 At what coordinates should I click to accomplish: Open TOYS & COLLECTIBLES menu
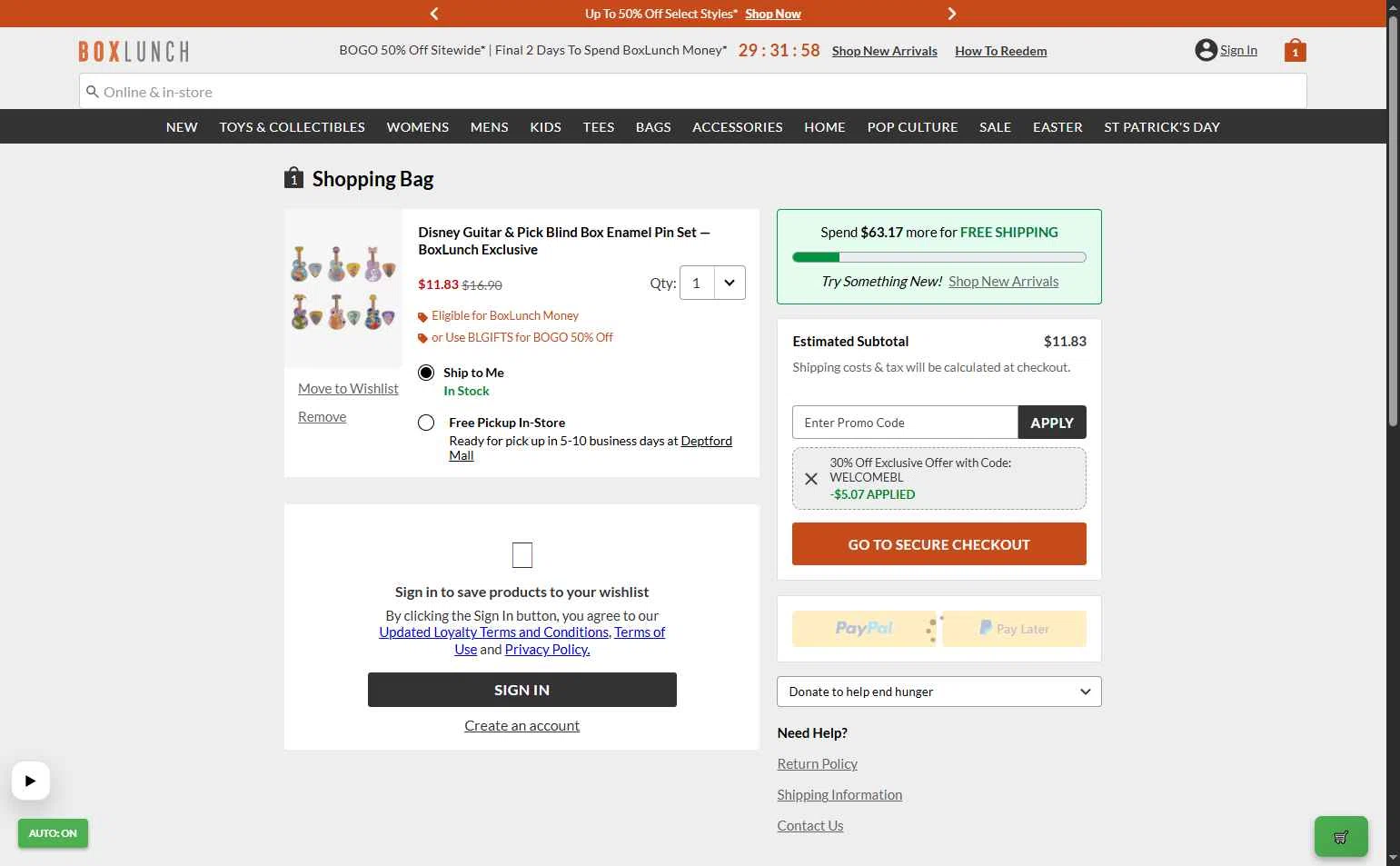click(292, 127)
